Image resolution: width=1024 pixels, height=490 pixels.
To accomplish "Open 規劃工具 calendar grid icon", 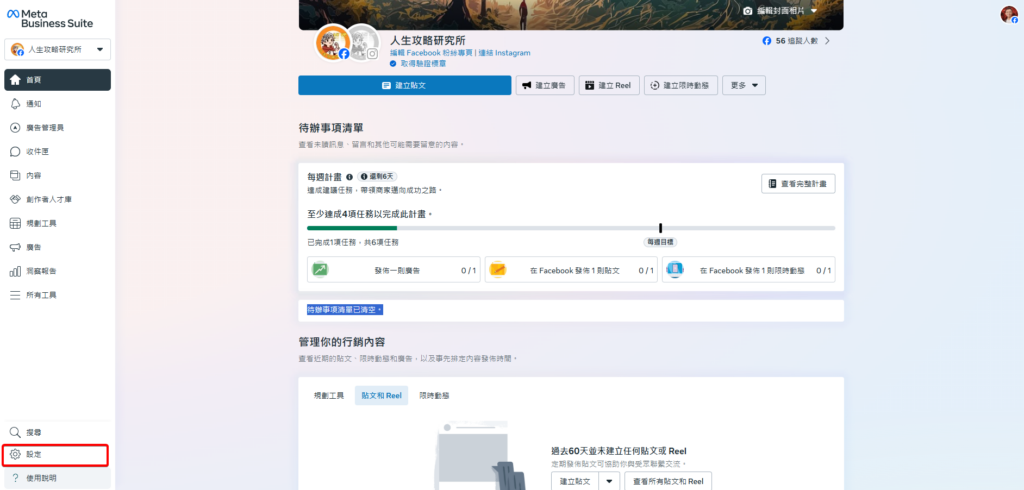I will pos(15,223).
